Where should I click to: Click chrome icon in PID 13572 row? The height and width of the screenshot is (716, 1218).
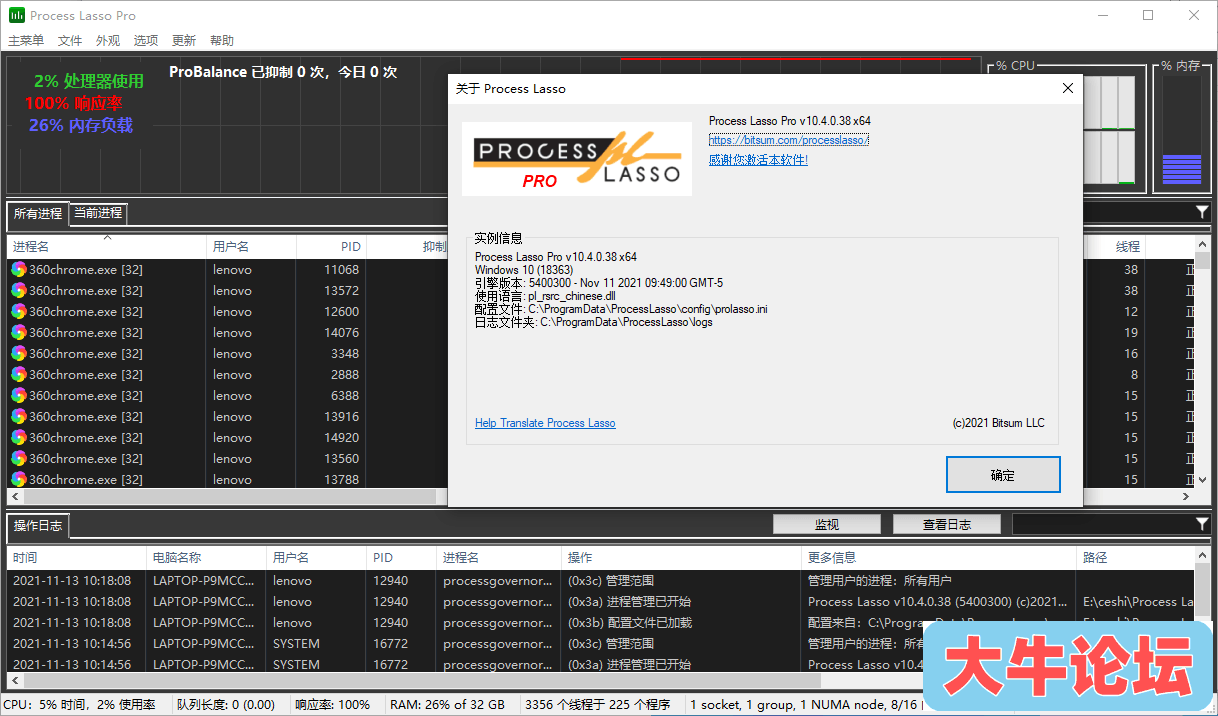(19, 291)
